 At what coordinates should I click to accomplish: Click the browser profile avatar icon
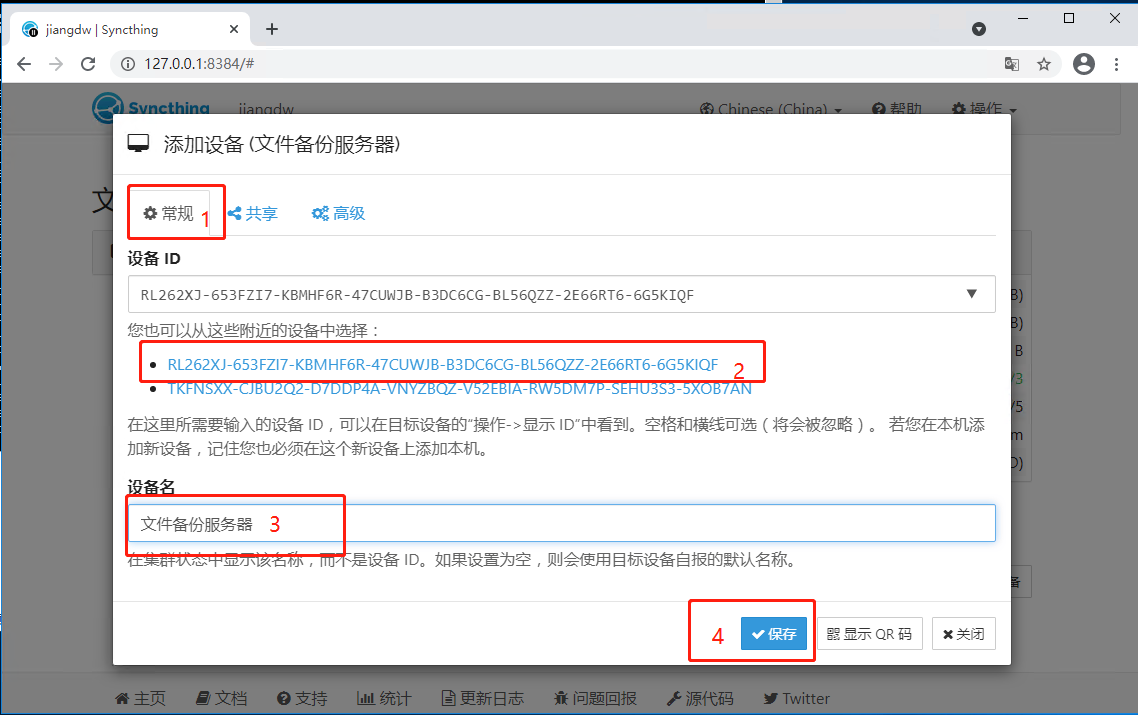pyautogui.click(x=1084, y=63)
